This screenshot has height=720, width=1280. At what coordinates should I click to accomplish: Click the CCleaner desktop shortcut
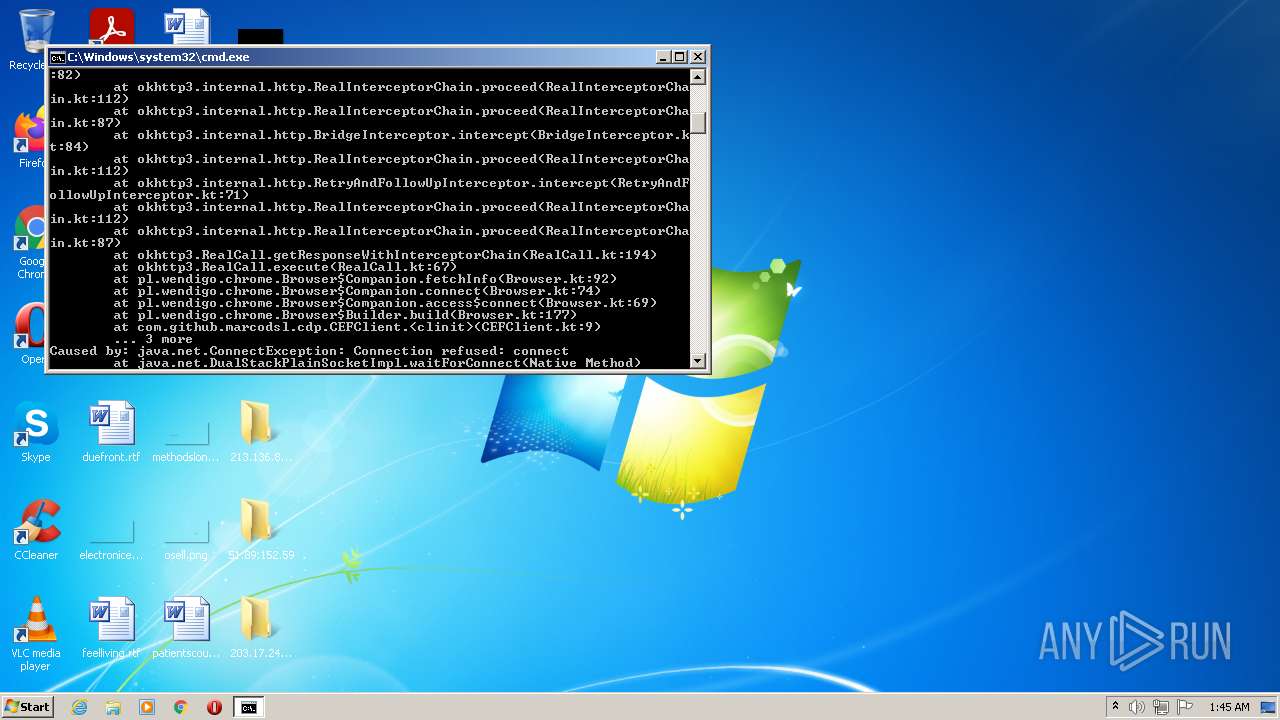point(36,530)
